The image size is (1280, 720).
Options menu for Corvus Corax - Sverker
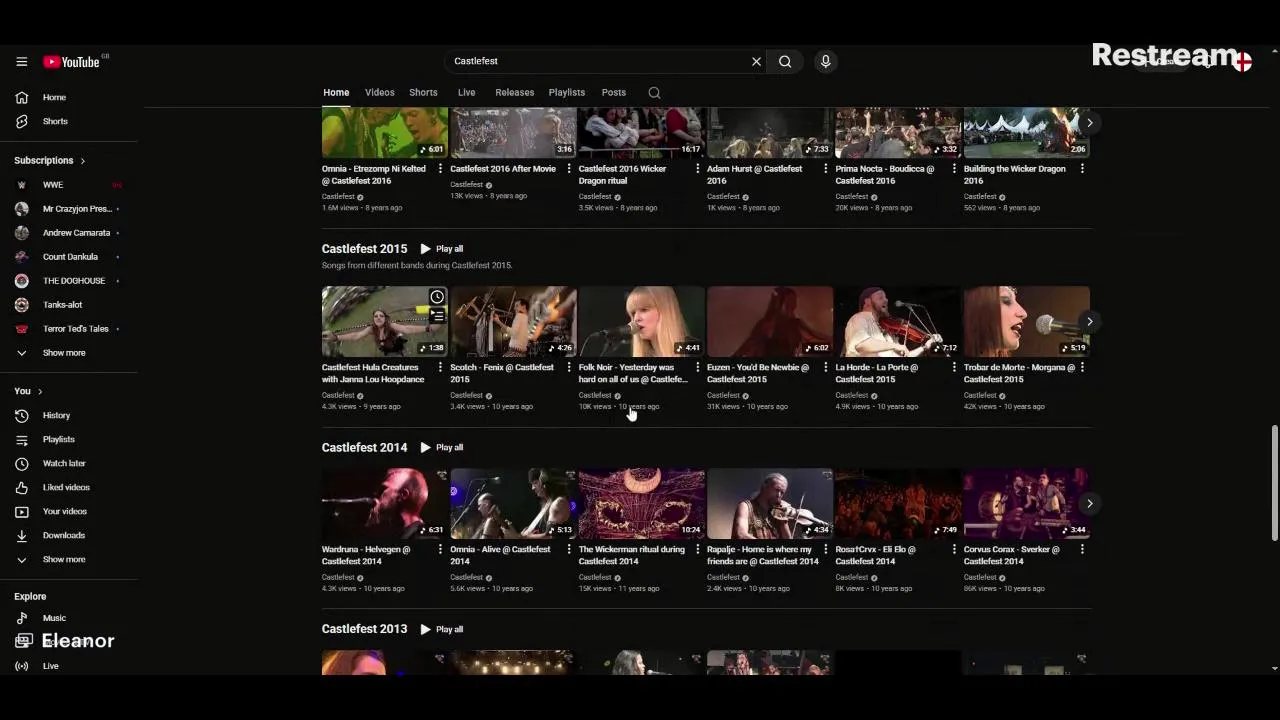coord(1082,549)
